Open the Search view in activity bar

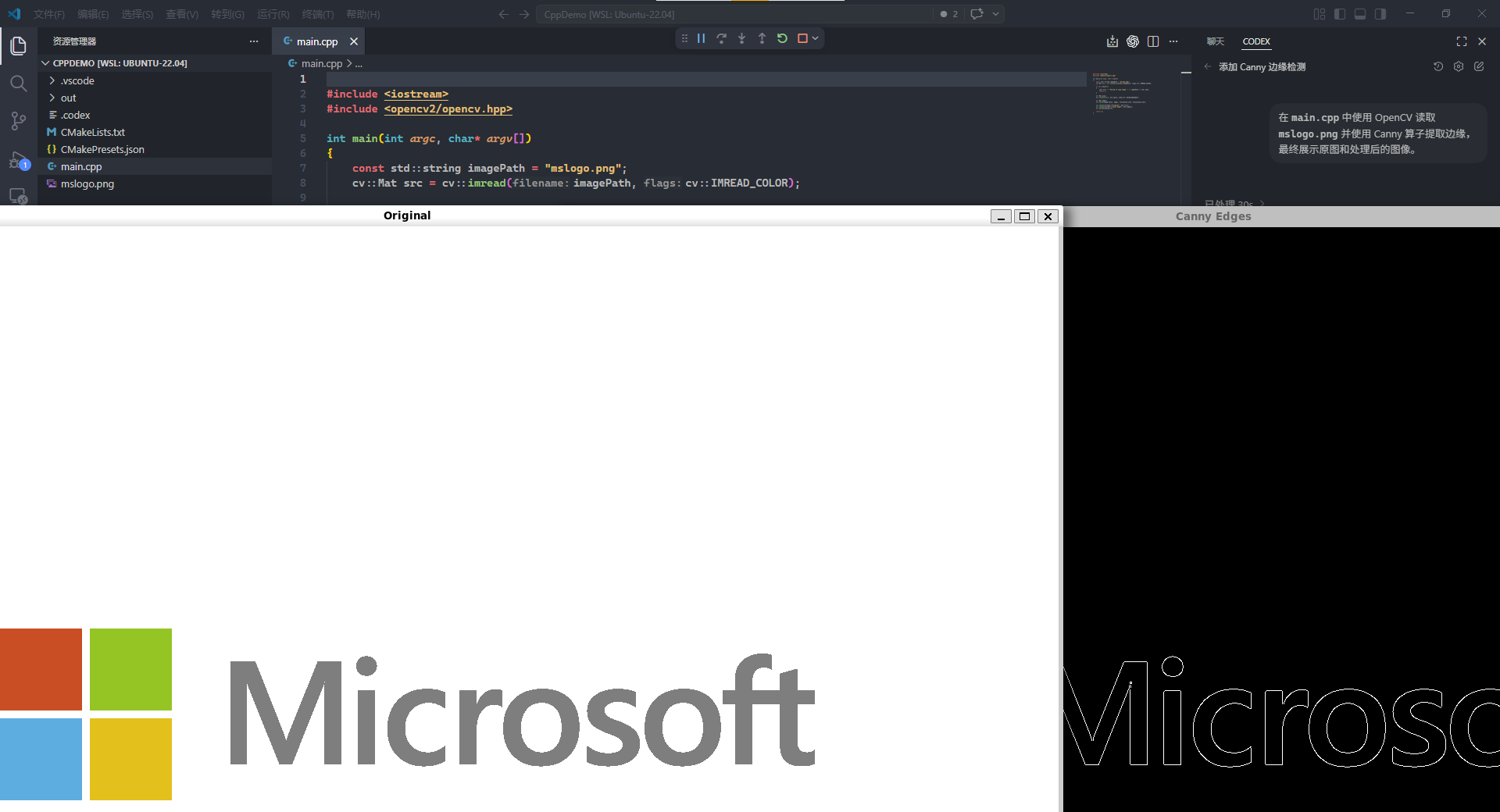tap(18, 84)
